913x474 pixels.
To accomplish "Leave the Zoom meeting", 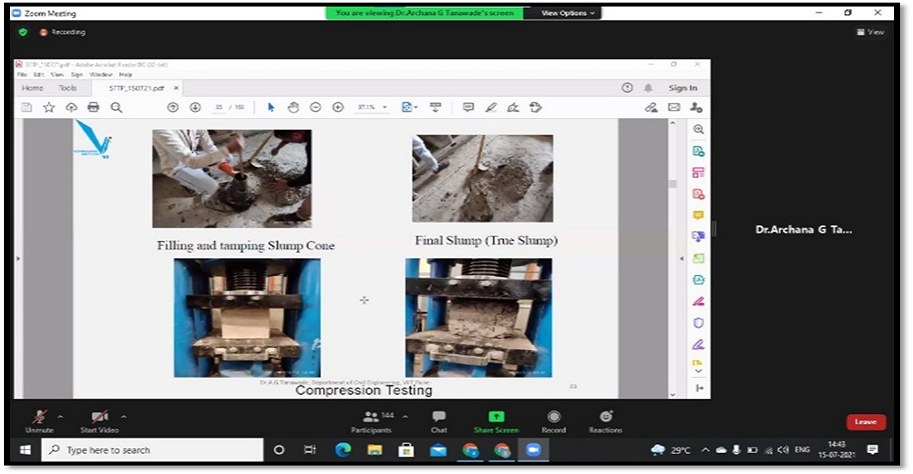I will point(865,422).
